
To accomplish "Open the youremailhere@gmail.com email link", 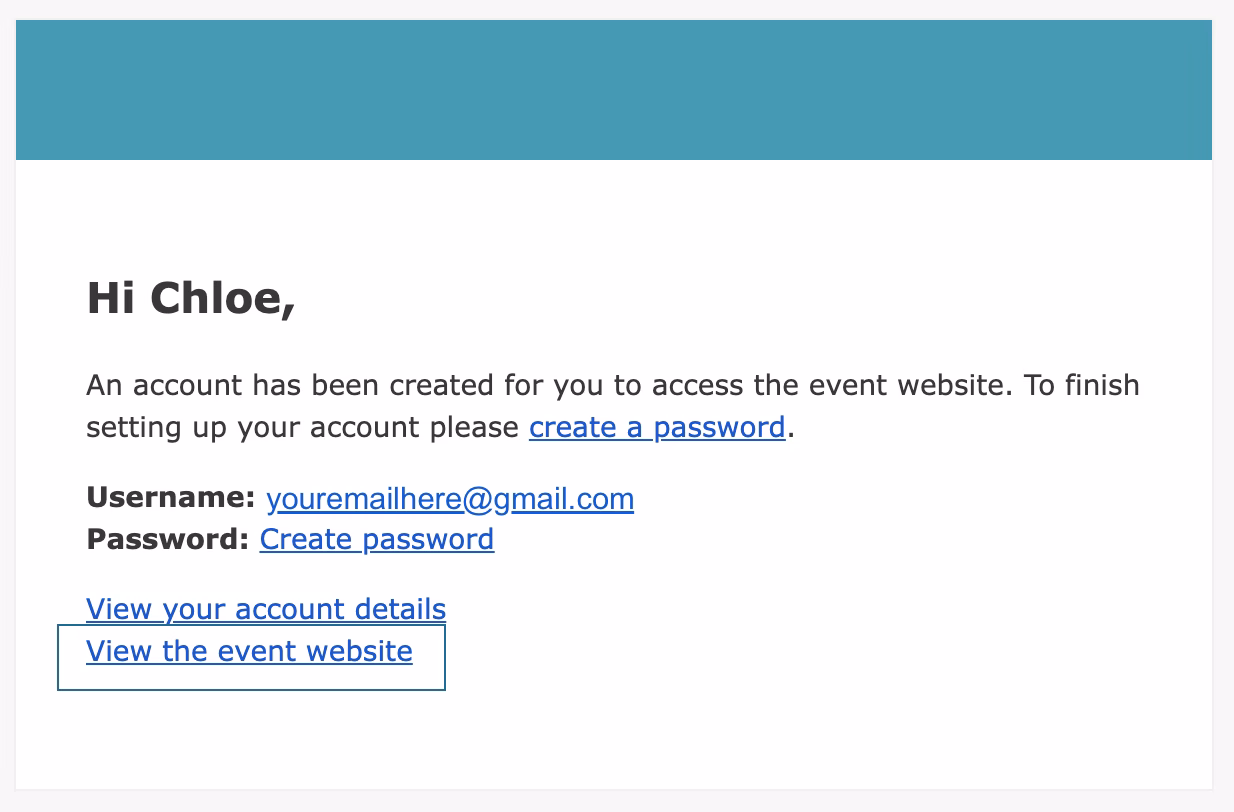I will pyautogui.click(x=449, y=499).
